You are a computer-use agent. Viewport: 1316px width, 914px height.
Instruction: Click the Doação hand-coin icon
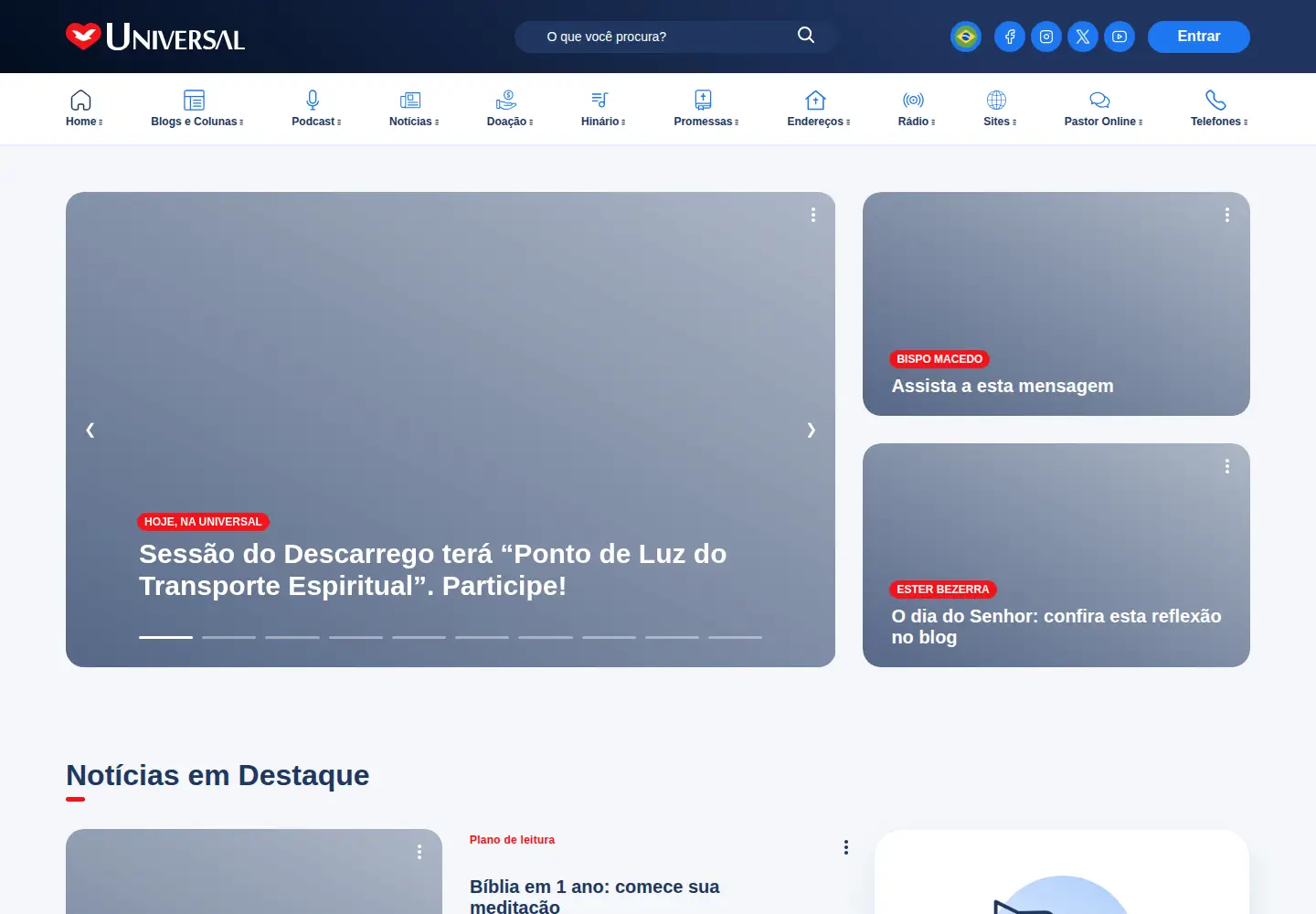[x=506, y=100]
